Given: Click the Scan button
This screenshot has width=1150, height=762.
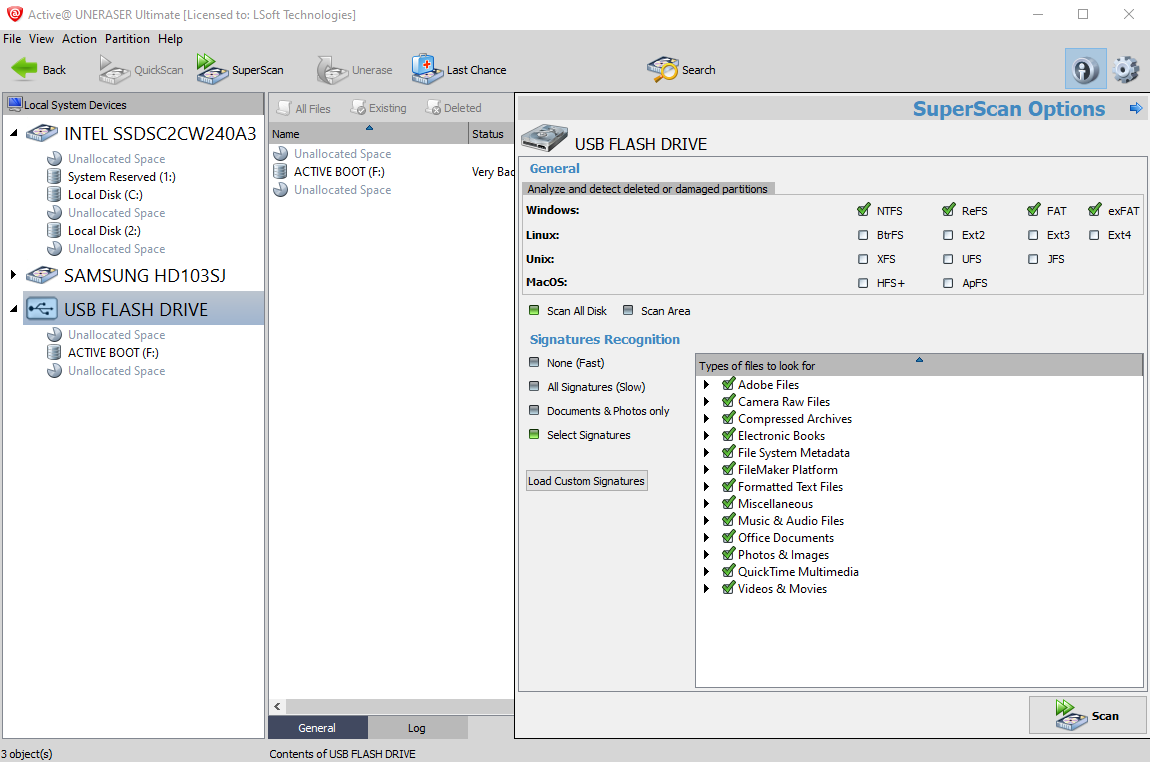Looking at the screenshot, I should click(1087, 715).
